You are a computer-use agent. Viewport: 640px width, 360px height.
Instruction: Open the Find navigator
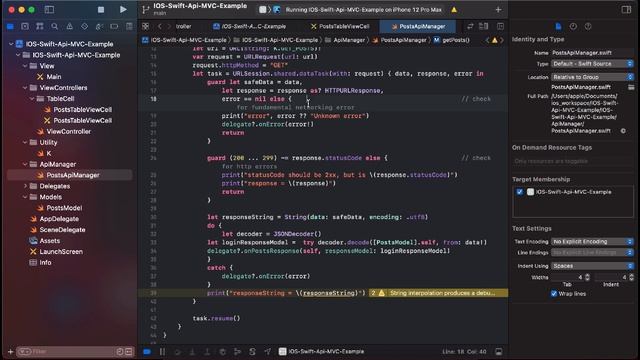[54, 27]
